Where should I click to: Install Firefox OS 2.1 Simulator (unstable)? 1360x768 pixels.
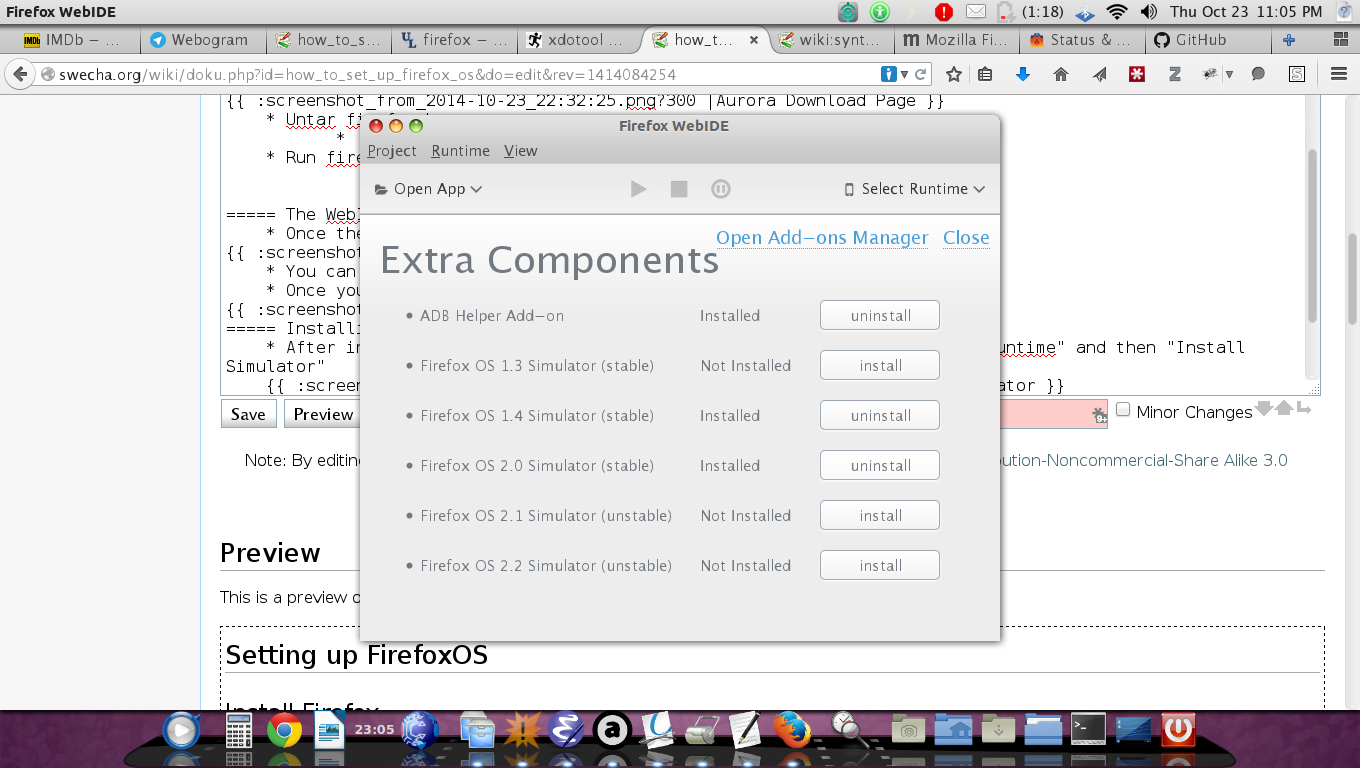pos(880,516)
